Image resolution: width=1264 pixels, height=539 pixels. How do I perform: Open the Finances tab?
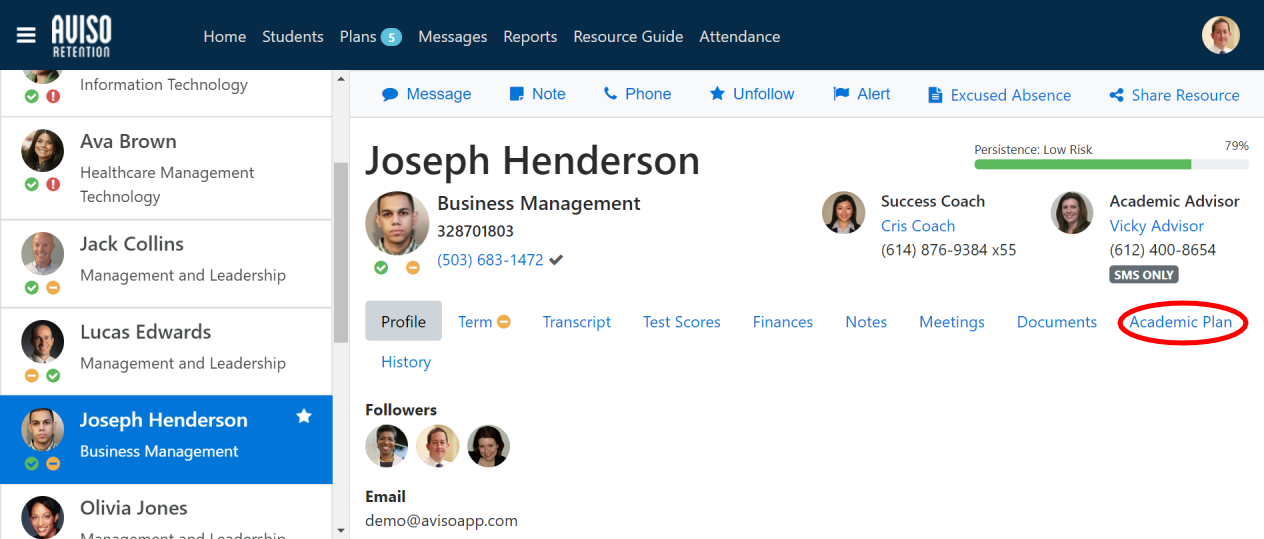(x=783, y=322)
